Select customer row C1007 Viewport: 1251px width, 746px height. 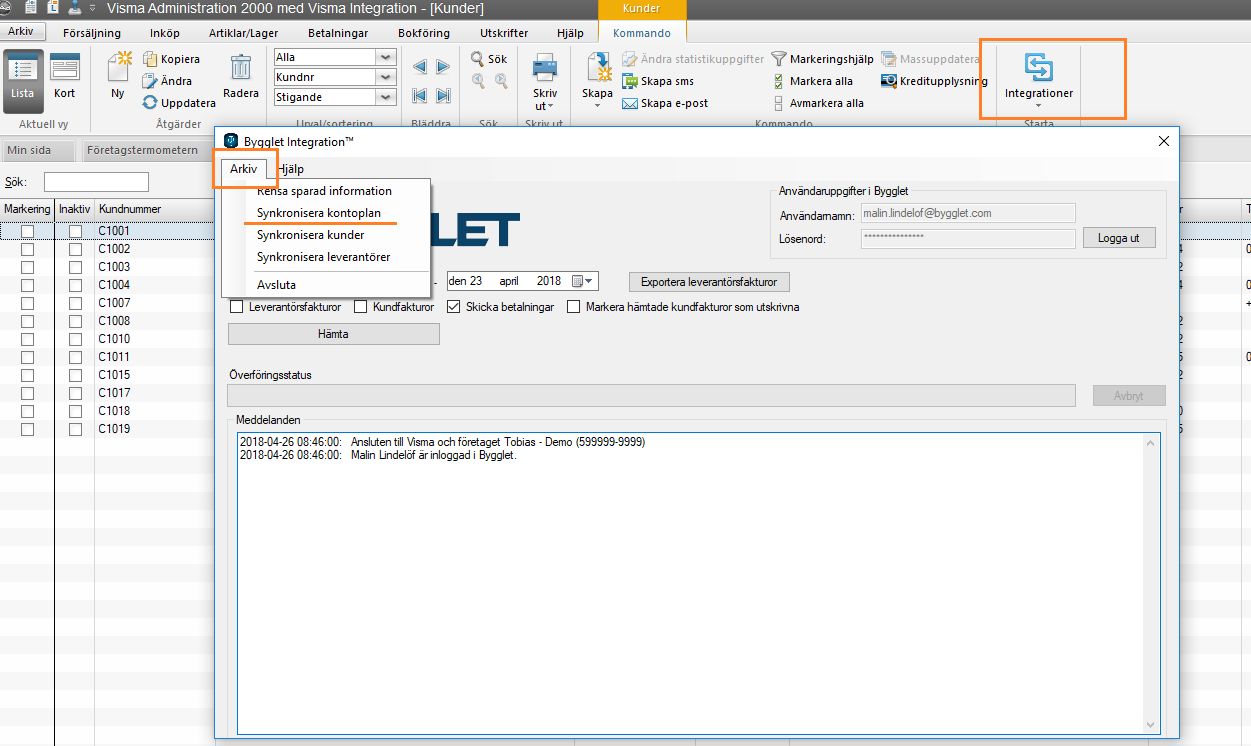[x=114, y=303]
